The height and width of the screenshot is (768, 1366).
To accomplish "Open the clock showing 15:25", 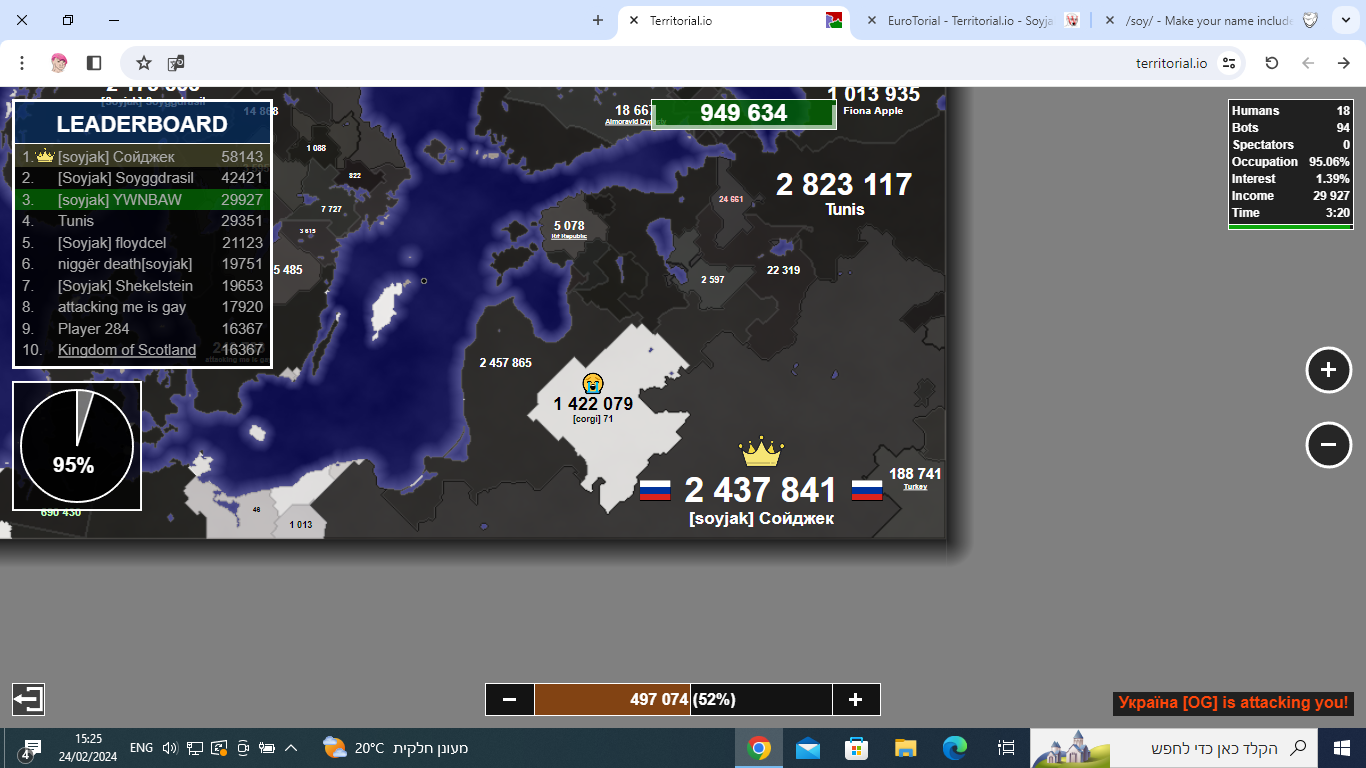I will 89,748.
